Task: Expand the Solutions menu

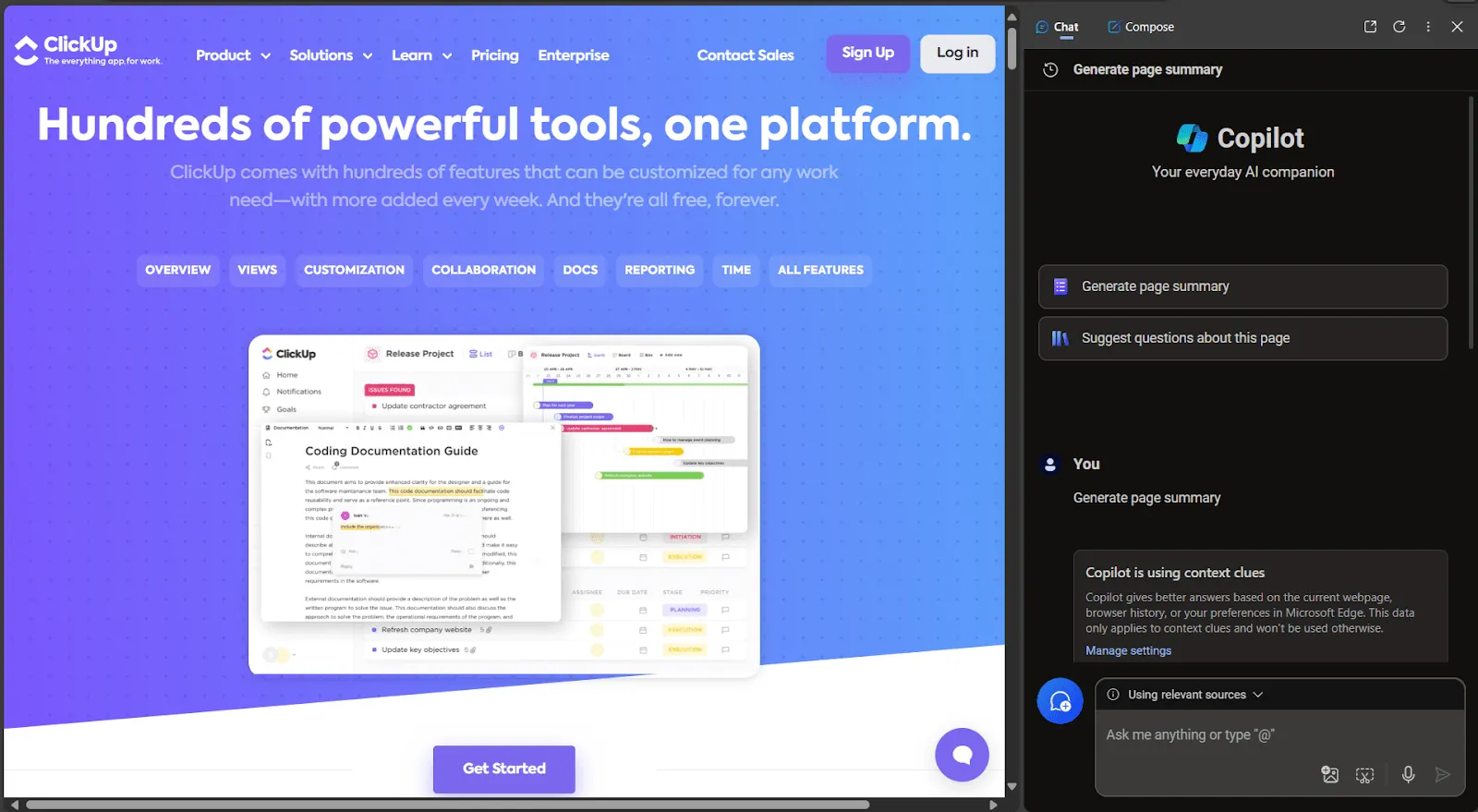Action: tap(331, 55)
